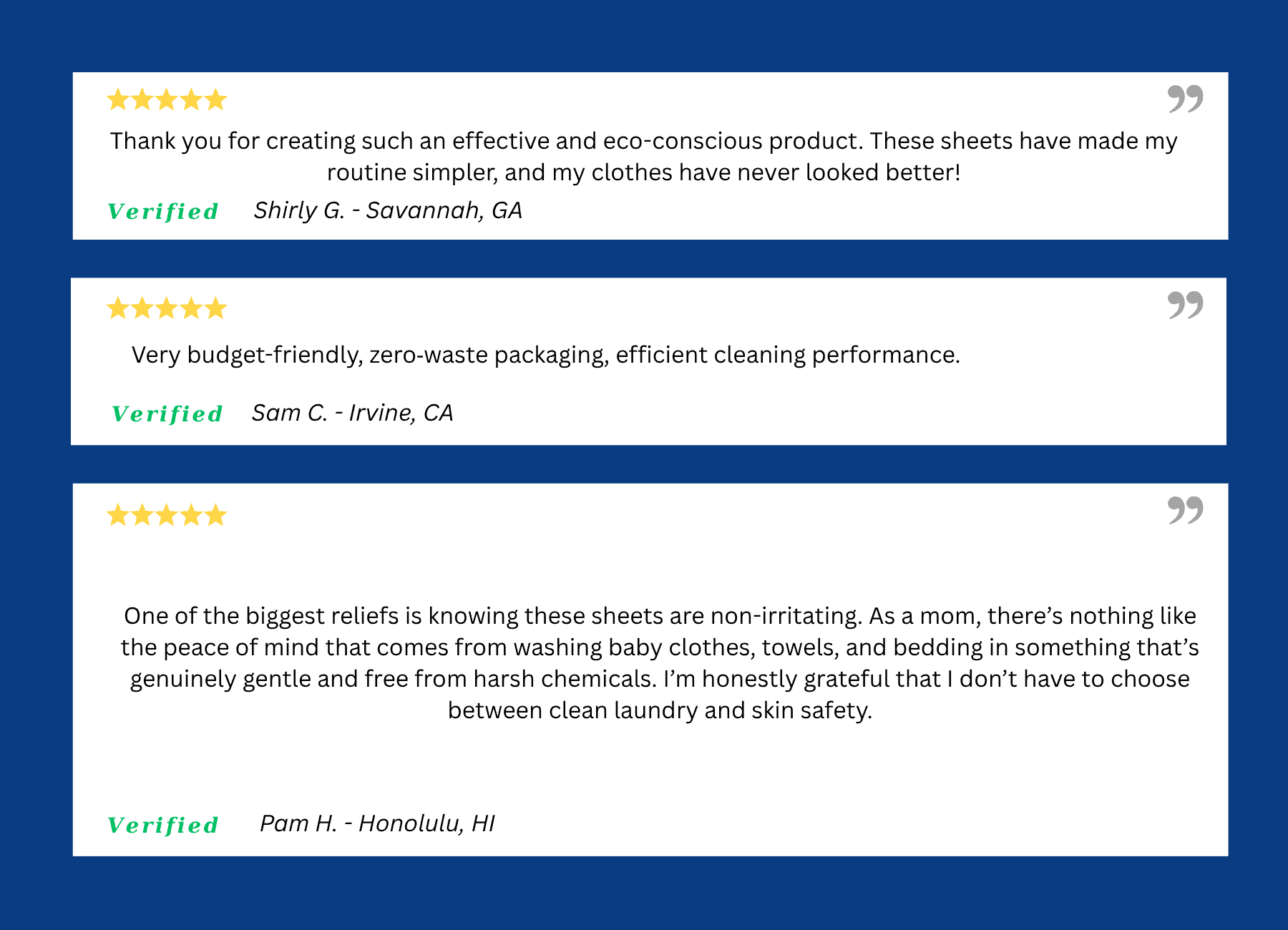Screen dimensions: 1288x930
Task: Click the star rating on Sam's review
Action: pos(167,308)
